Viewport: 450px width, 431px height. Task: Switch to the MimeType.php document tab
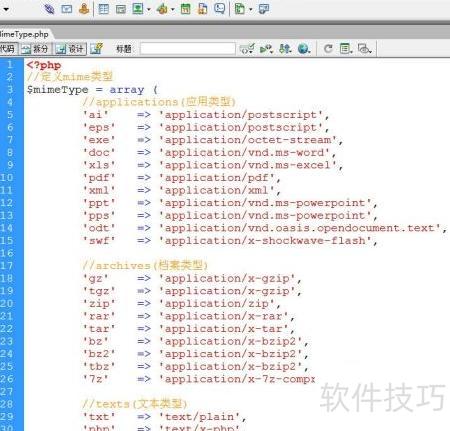point(24,34)
